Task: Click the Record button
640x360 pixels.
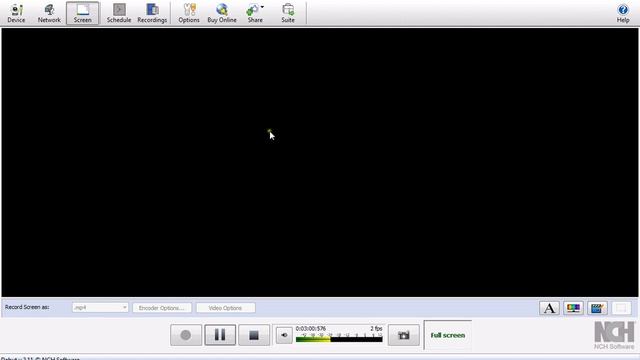Action: click(x=186, y=335)
